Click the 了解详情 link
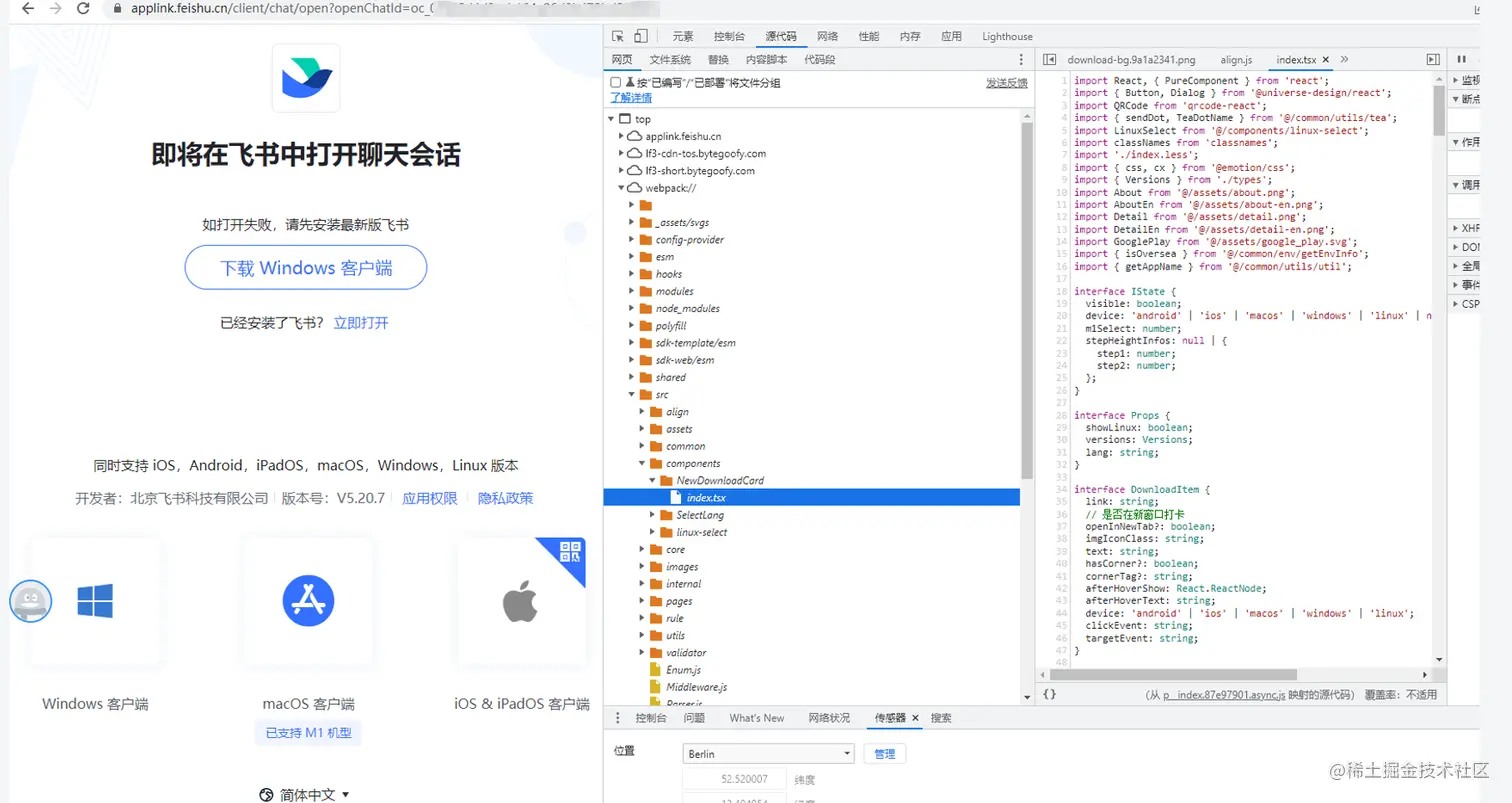Viewport: 1512px width, 803px height. click(631, 98)
